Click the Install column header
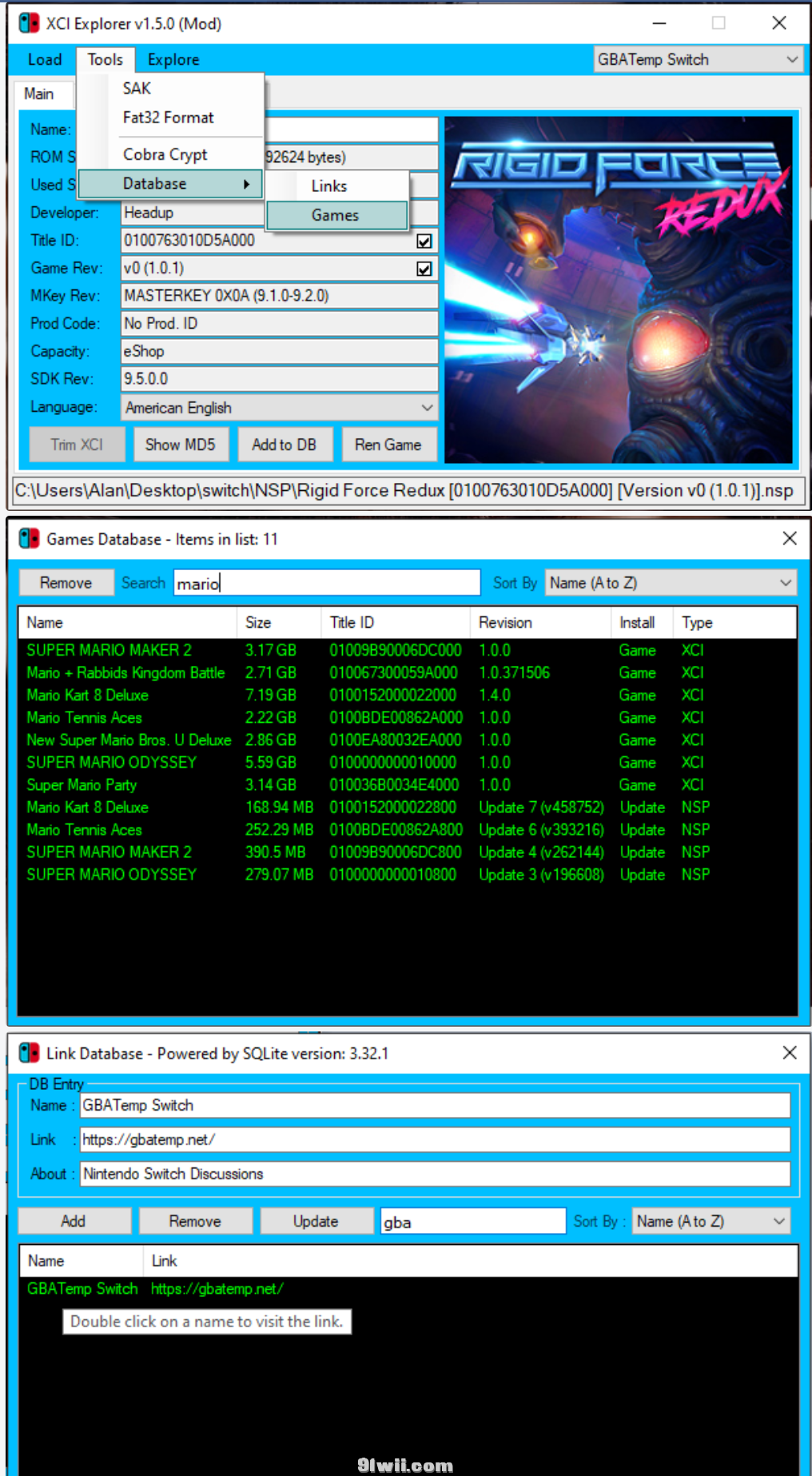The image size is (812, 1476). point(643,622)
